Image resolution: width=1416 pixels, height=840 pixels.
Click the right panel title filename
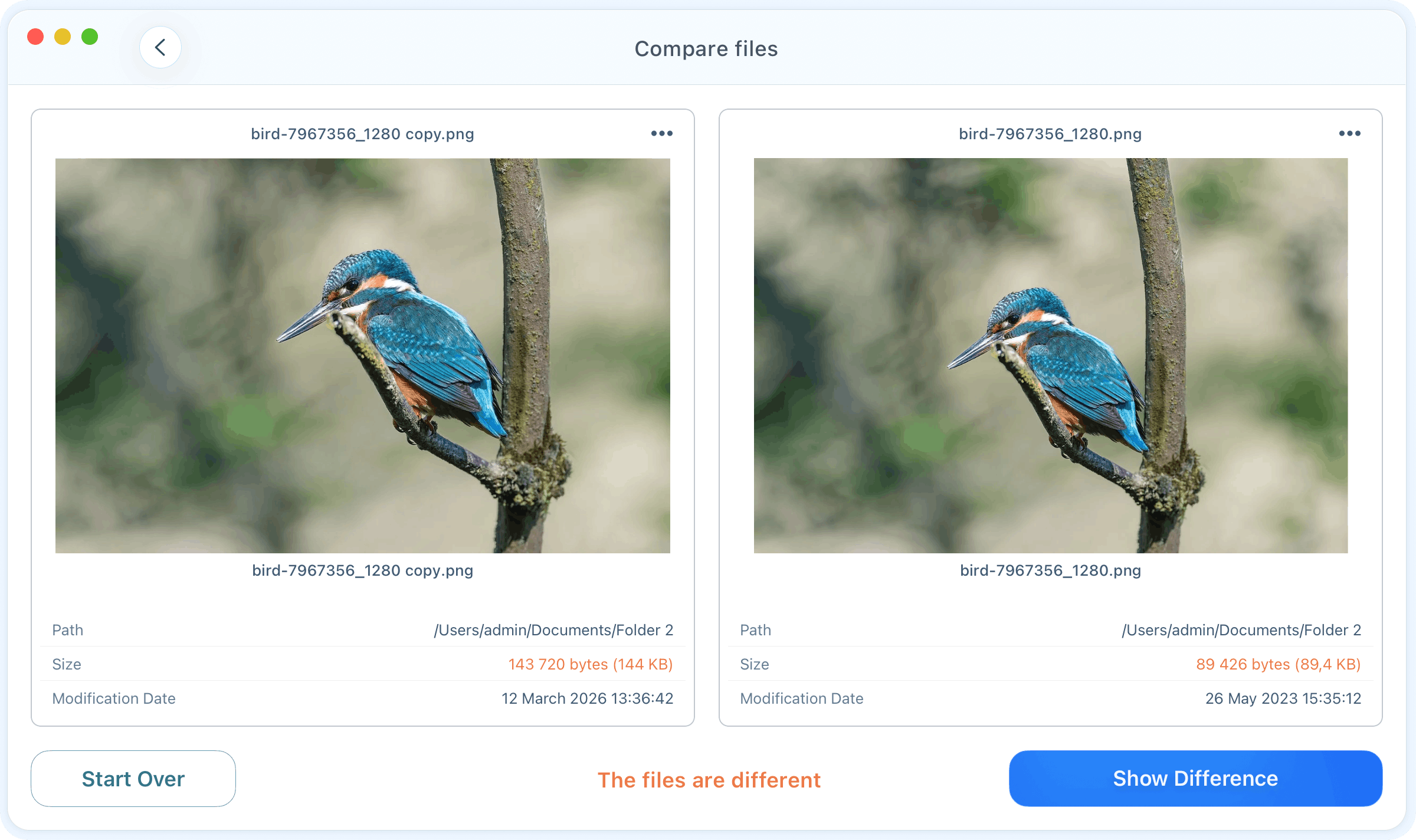(x=1050, y=134)
